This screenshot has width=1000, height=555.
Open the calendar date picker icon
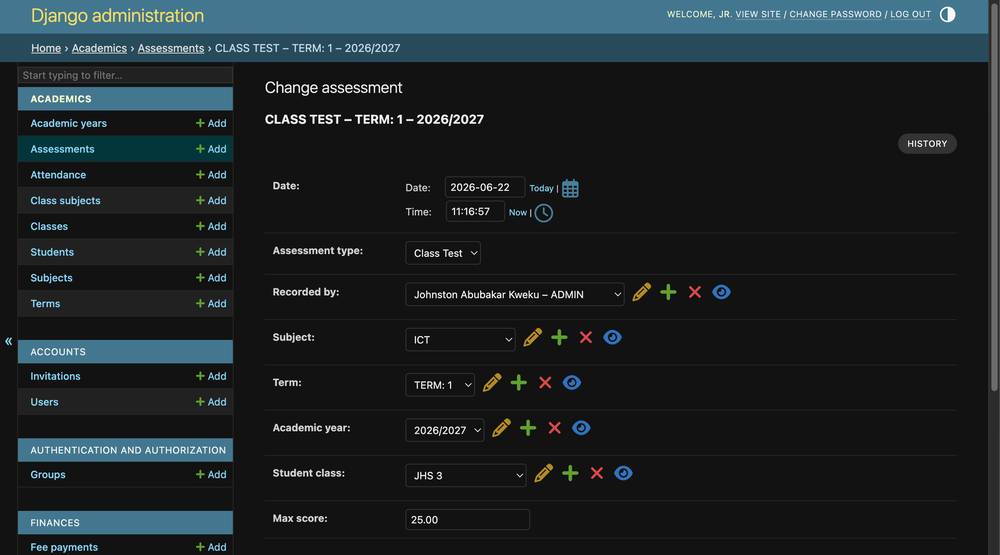[570, 188]
